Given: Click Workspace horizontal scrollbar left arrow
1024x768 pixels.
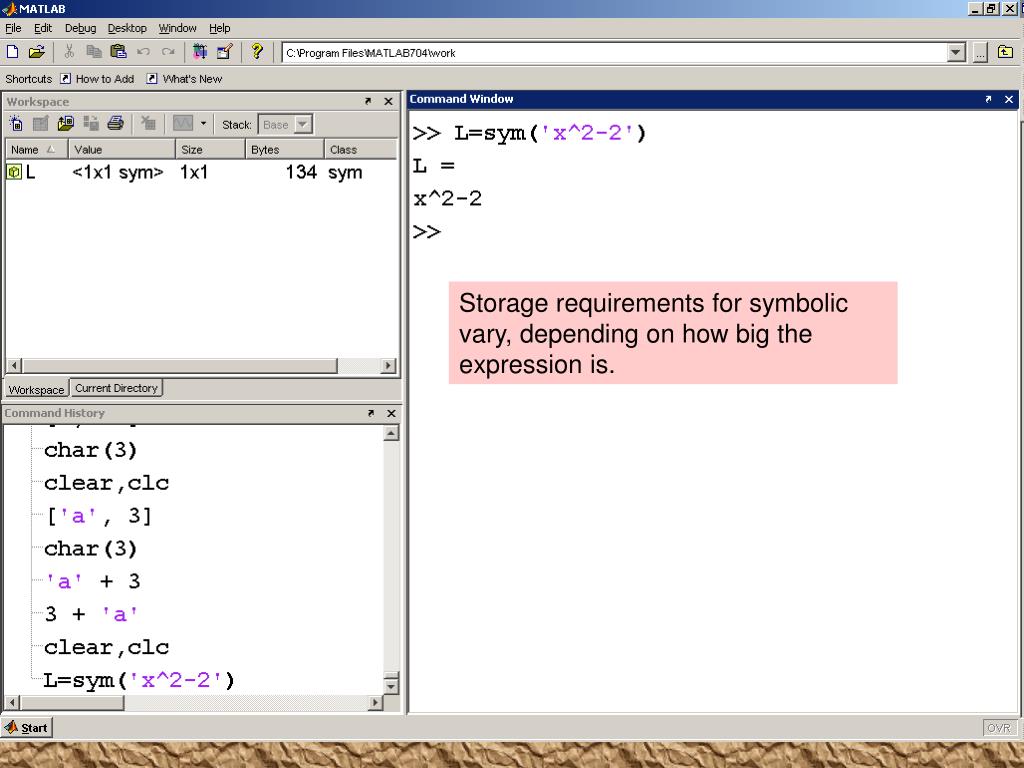Looking at the screenshot, I should pos(14,366).
